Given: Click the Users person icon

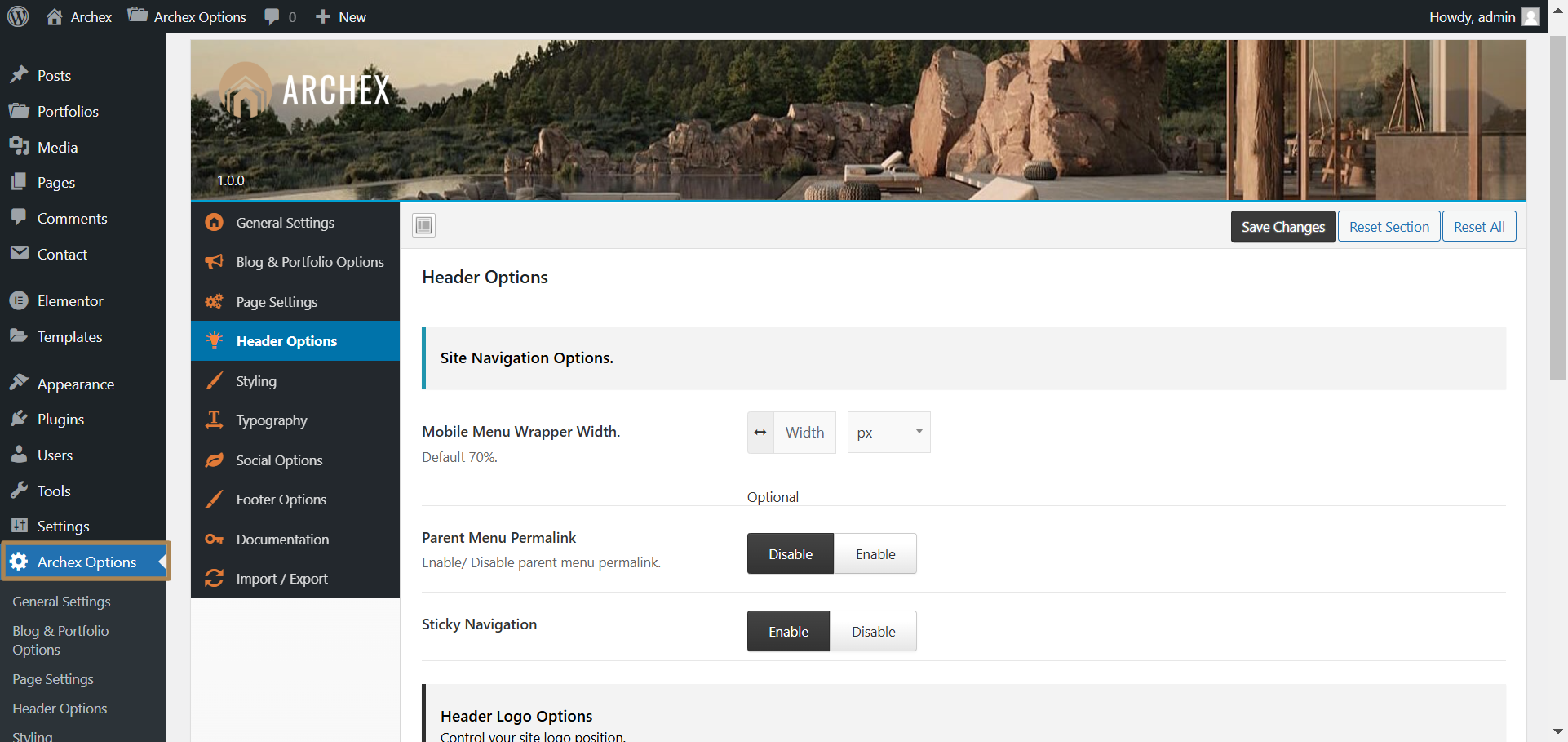Looking at the screenshot, I should pyautogui.click(x=19, y=455).
